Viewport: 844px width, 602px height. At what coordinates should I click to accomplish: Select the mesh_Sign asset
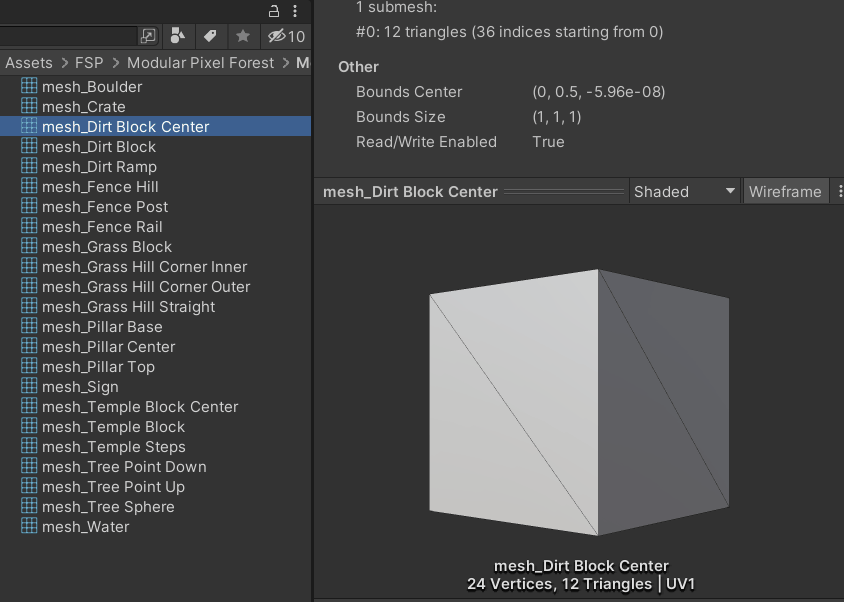[156, 387]
